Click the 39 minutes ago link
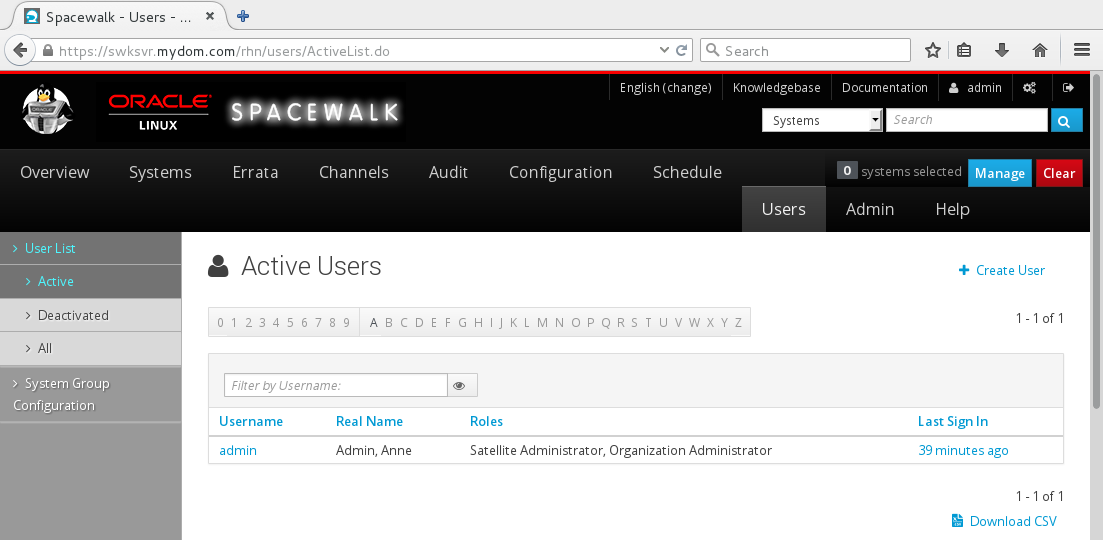This screenshot has width=1103, height=540. pyautogui.click(x=963, y=450)
